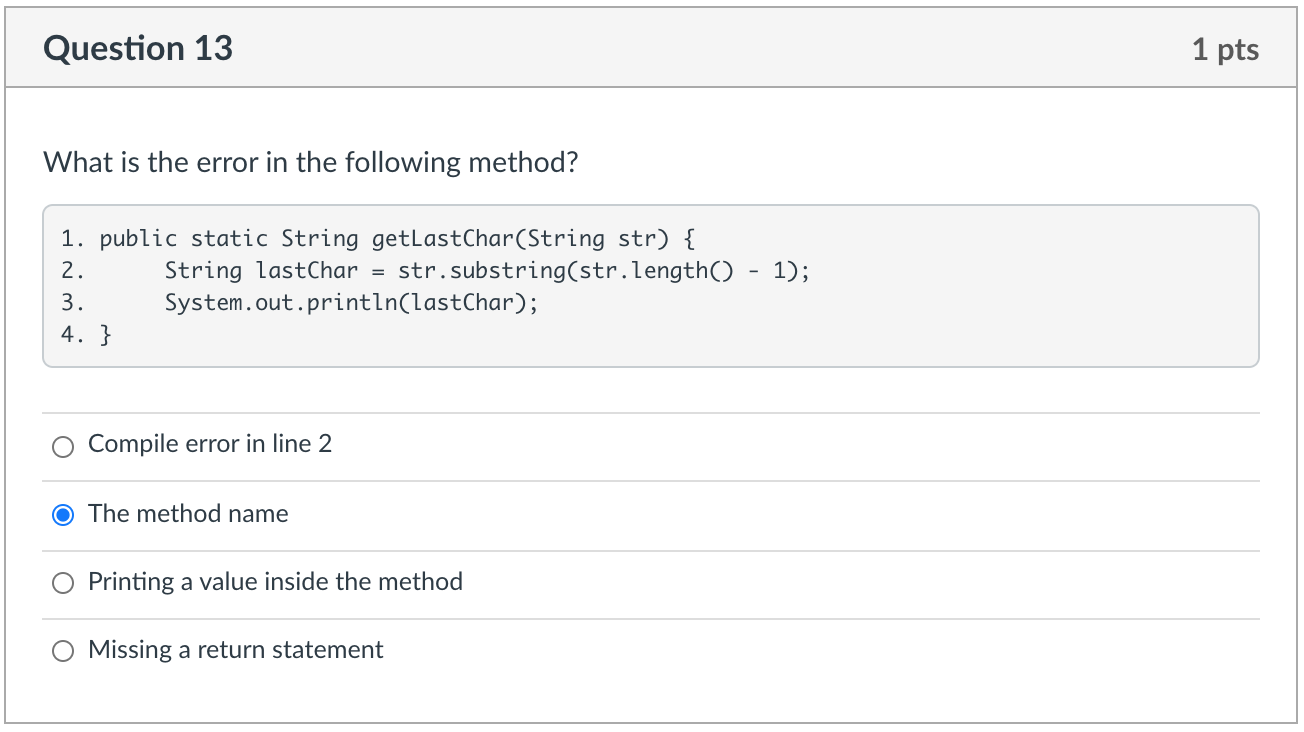Image resolution: width=1304 pixels, height=732 pixels.
Task: Click the 'Question 13' heading
Action: pos(138,48)
